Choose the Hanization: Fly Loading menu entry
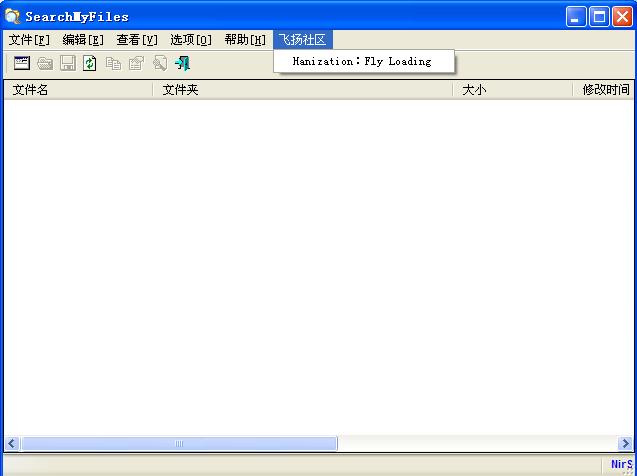637x476 pixels. [364, 61]
